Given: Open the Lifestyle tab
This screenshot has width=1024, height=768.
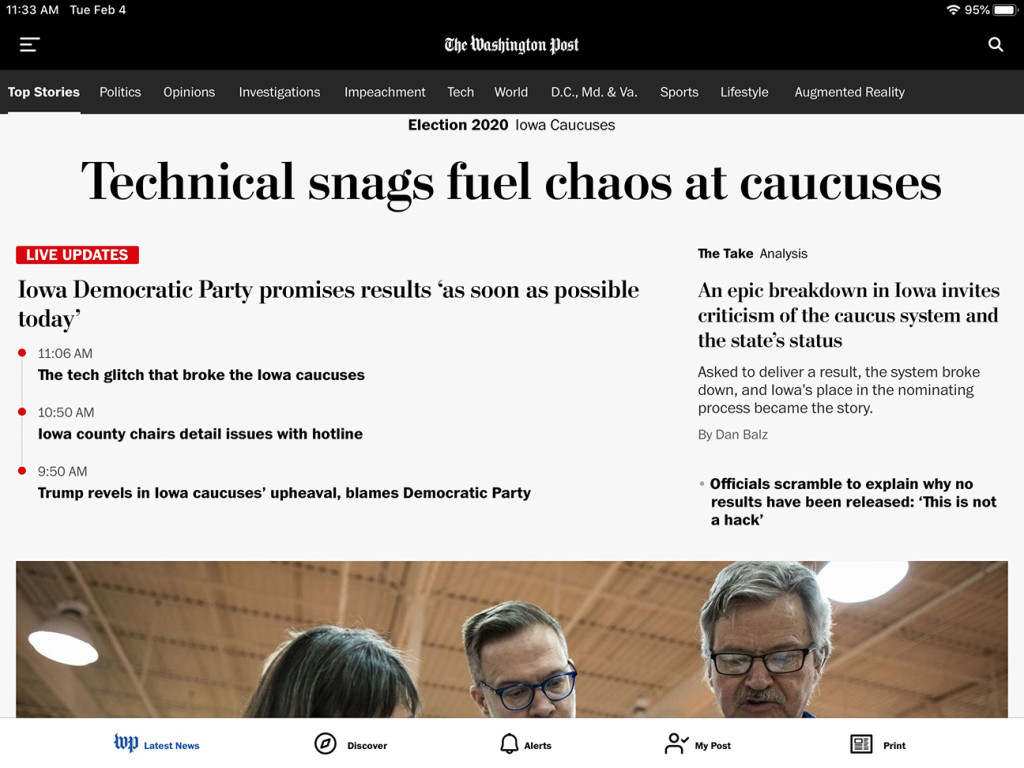Looking at the screenshot, I should coord(744,92).
